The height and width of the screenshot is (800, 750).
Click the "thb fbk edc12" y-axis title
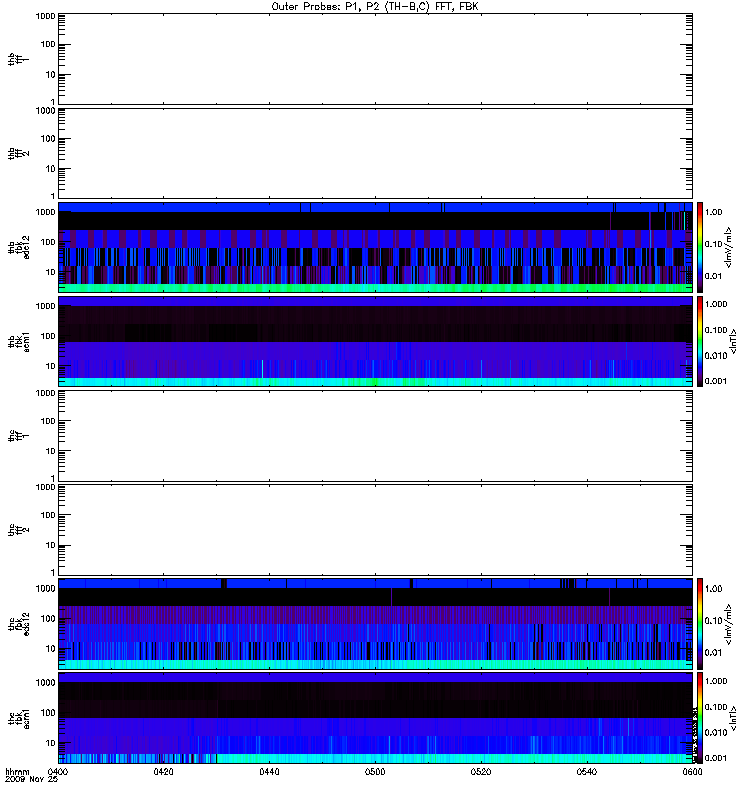point(19,247)
